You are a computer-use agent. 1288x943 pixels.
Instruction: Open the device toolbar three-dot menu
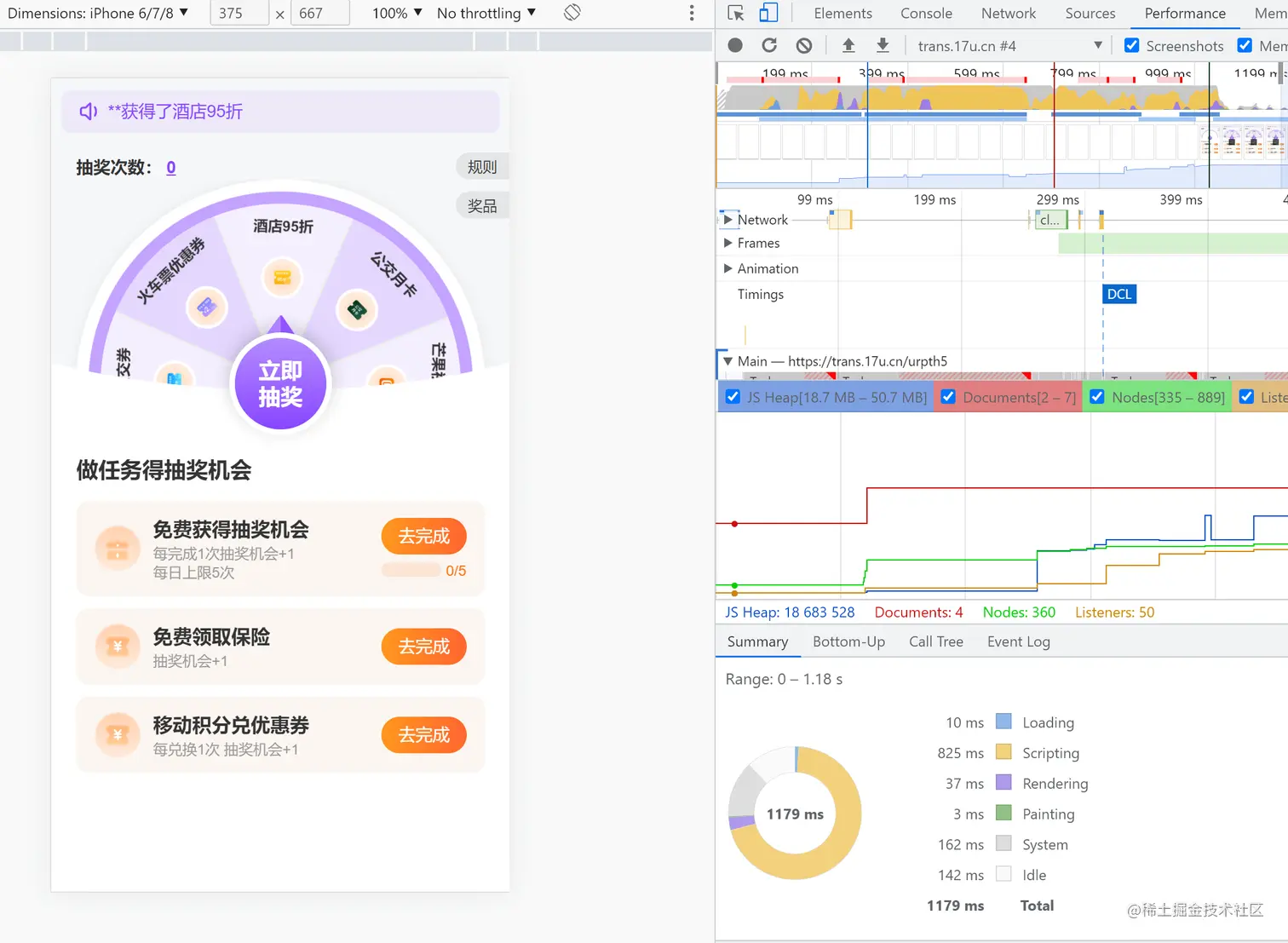[692, 13]
